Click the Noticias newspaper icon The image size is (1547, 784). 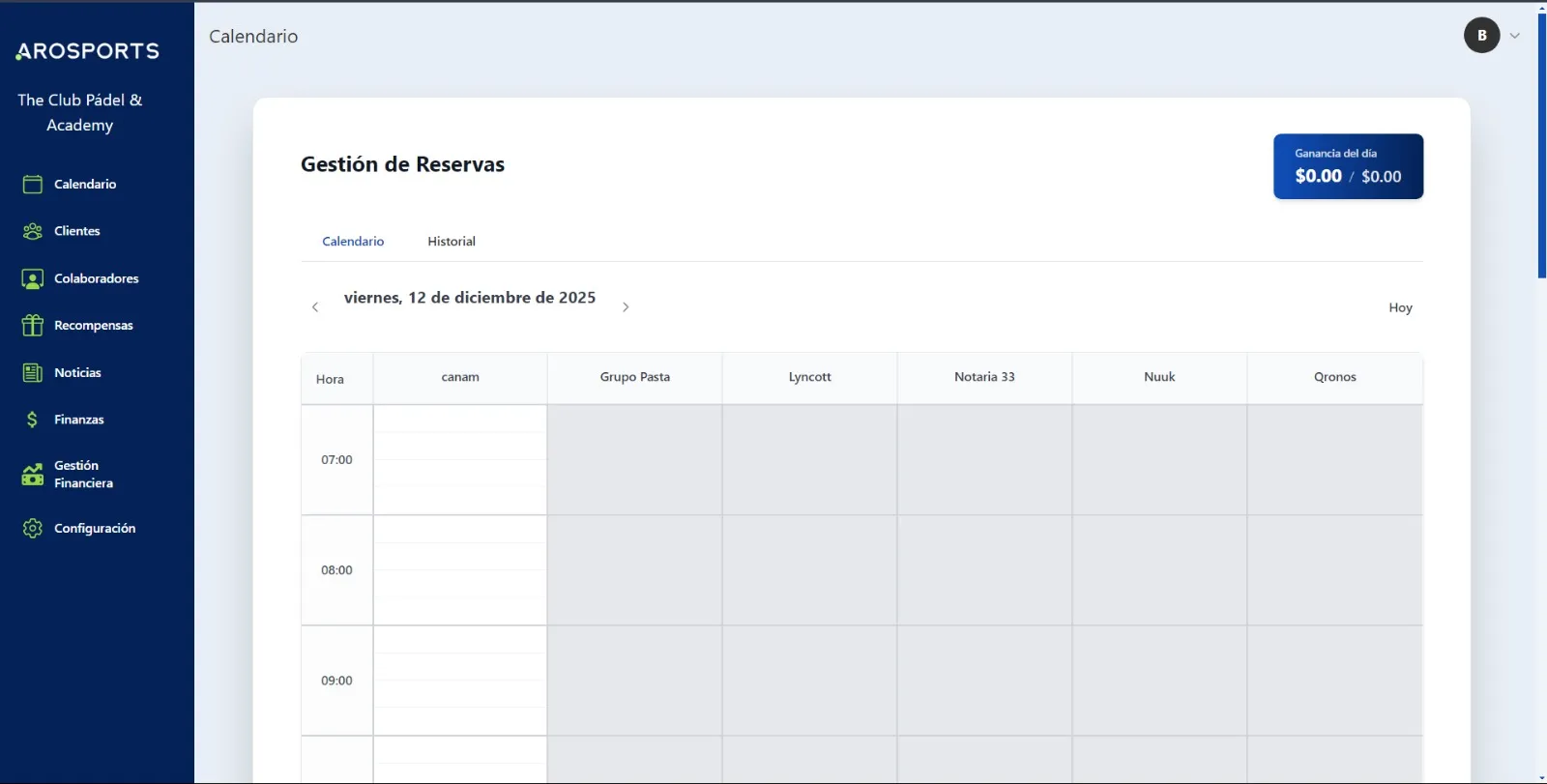(x=33, y=372)
